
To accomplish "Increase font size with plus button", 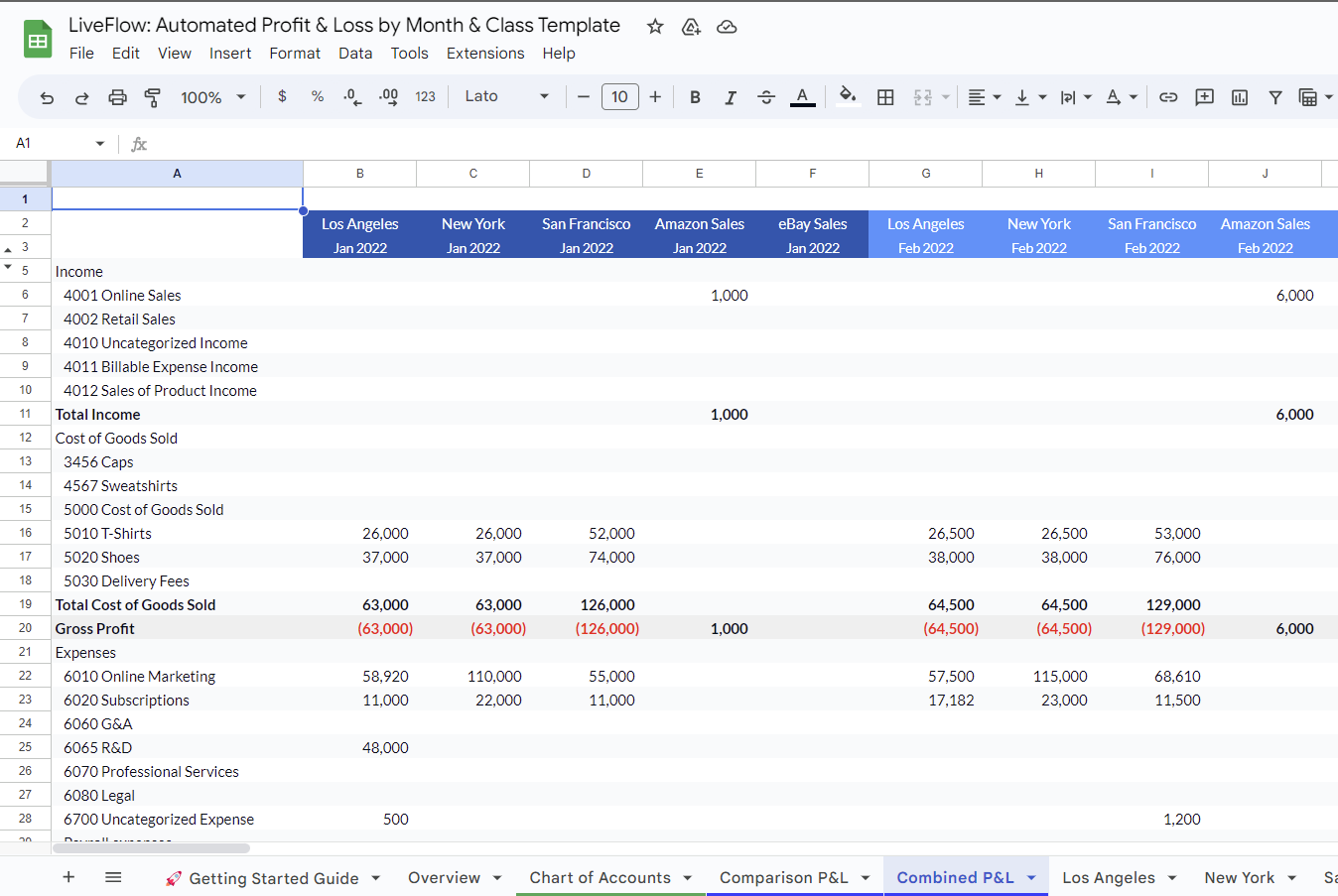I will [x=655, y=96].
